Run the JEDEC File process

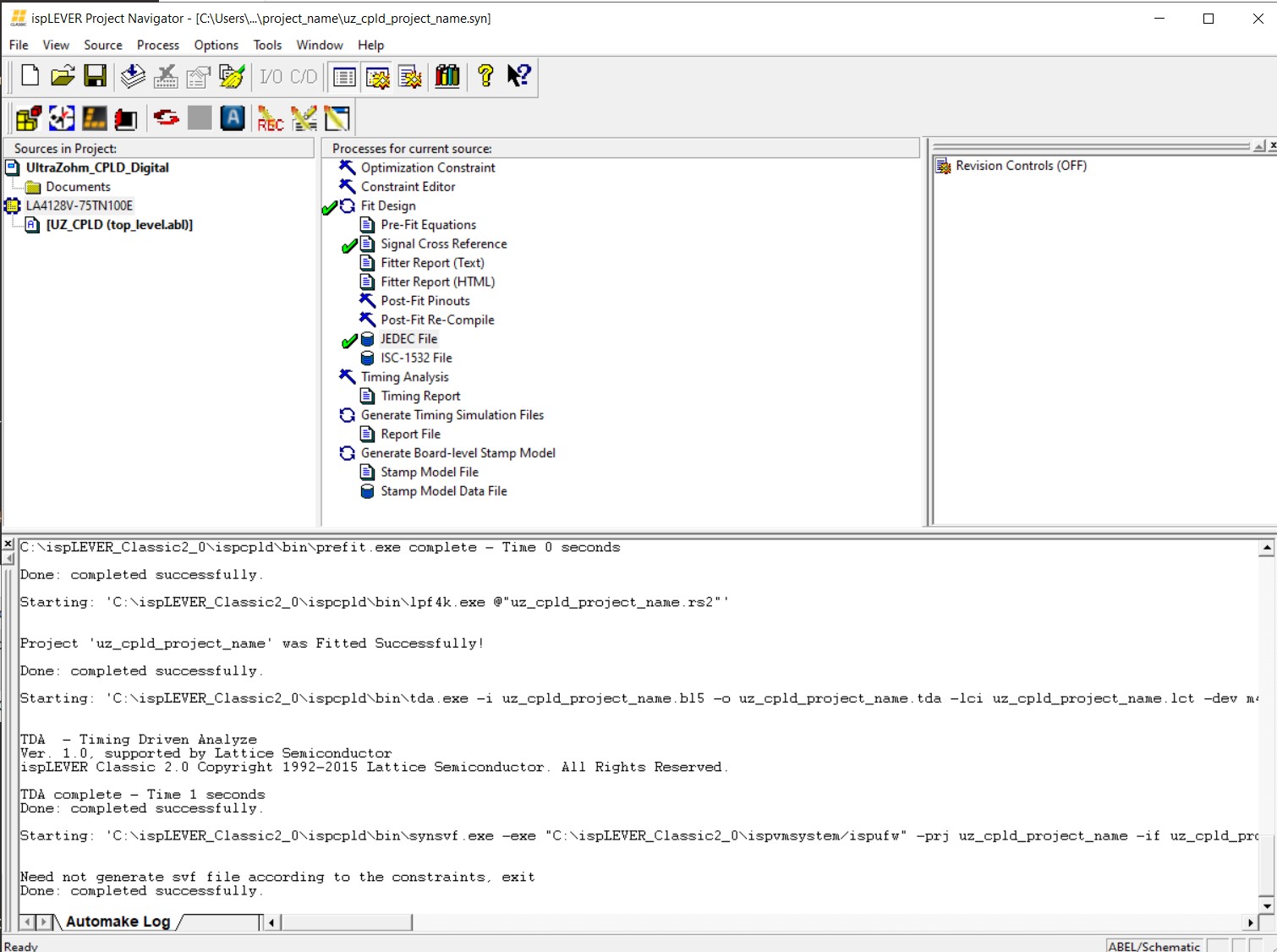coord(408,338)
